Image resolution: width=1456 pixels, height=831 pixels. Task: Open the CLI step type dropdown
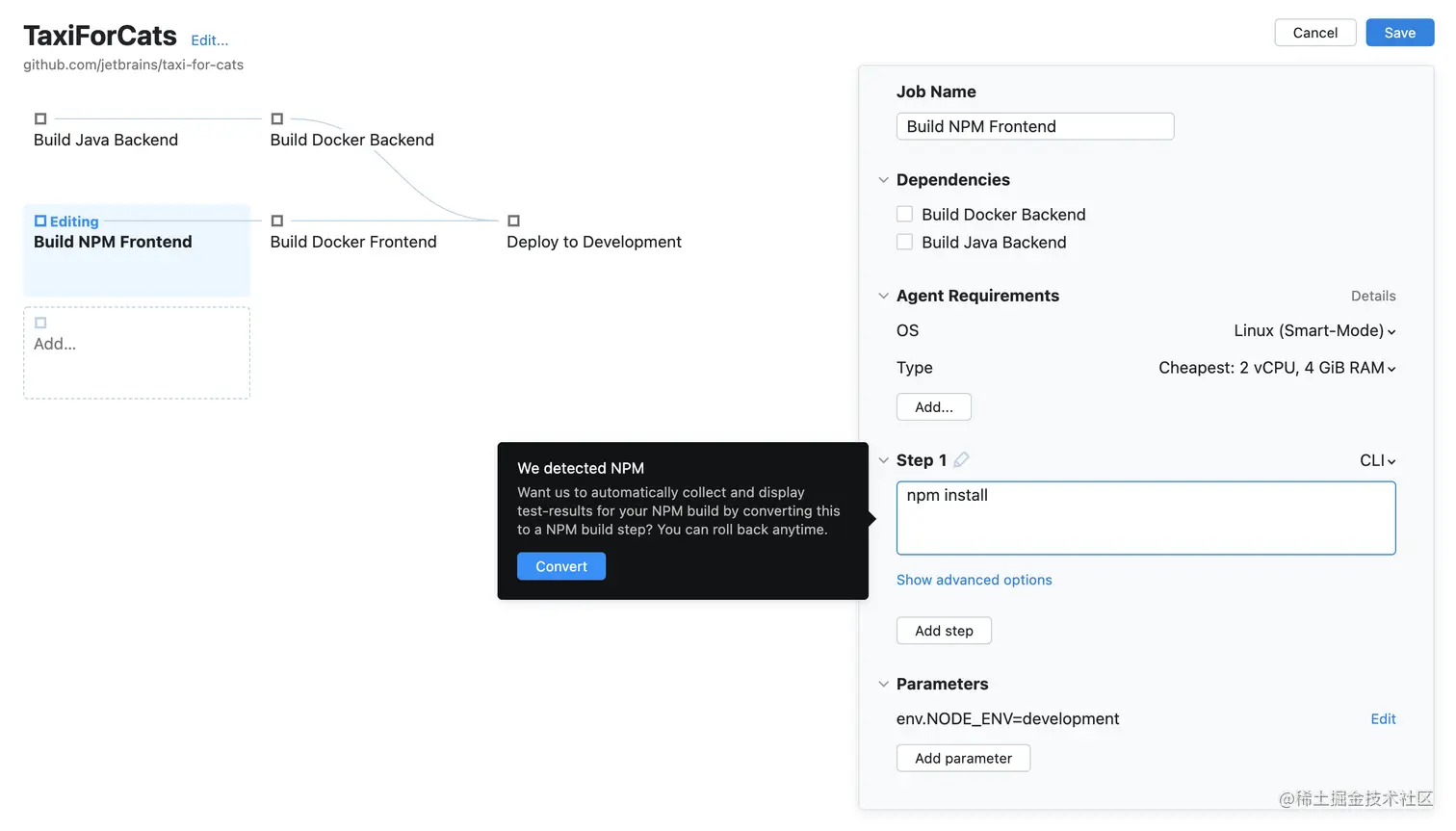1377,461
